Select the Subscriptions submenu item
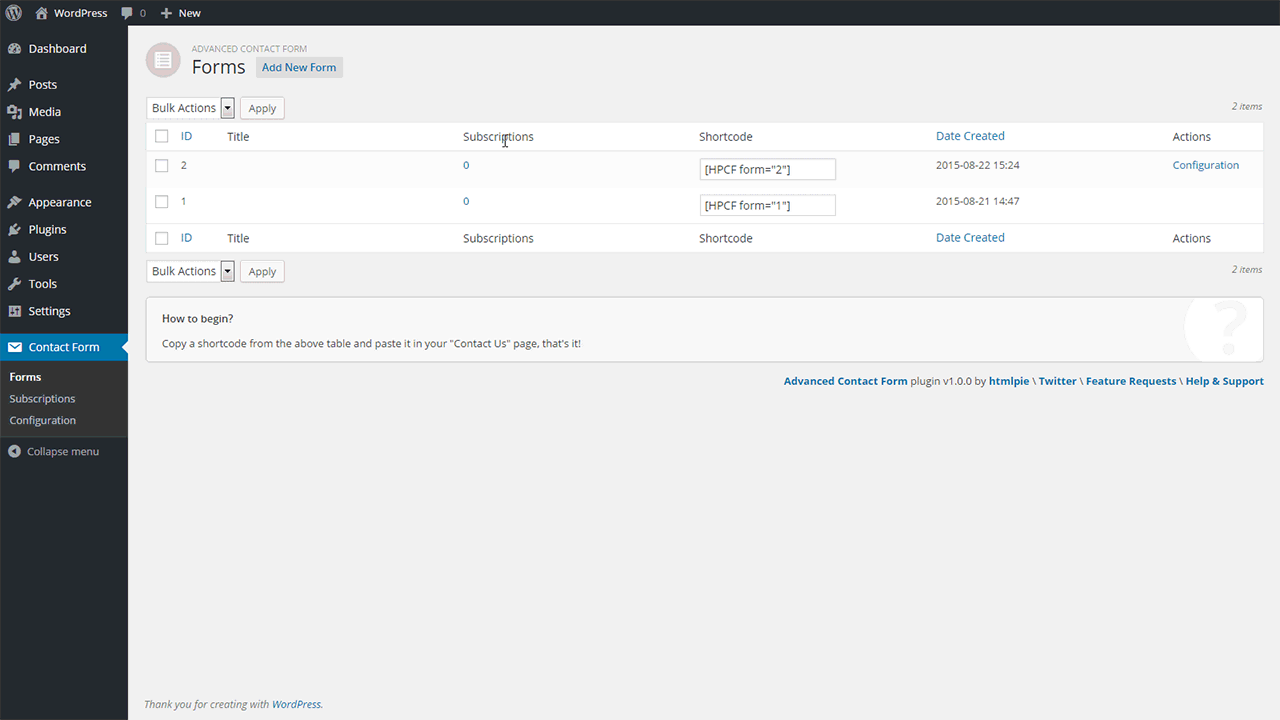Screen dimensions: 1280x720 [x=42, y=398]
